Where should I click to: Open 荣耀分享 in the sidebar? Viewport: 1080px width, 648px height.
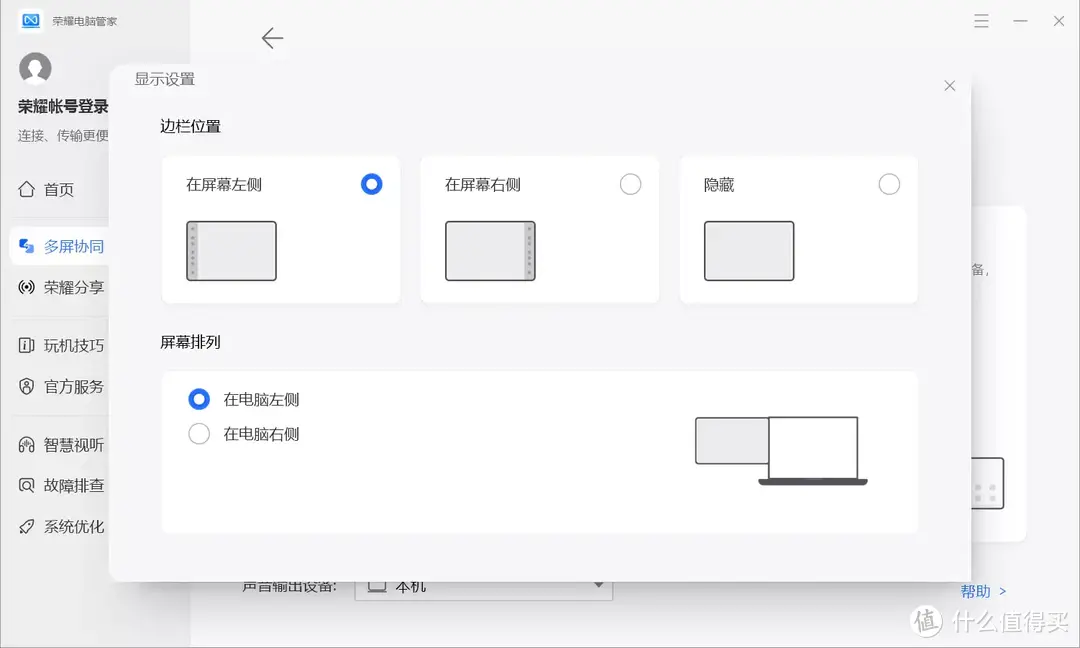coord(60,287)
